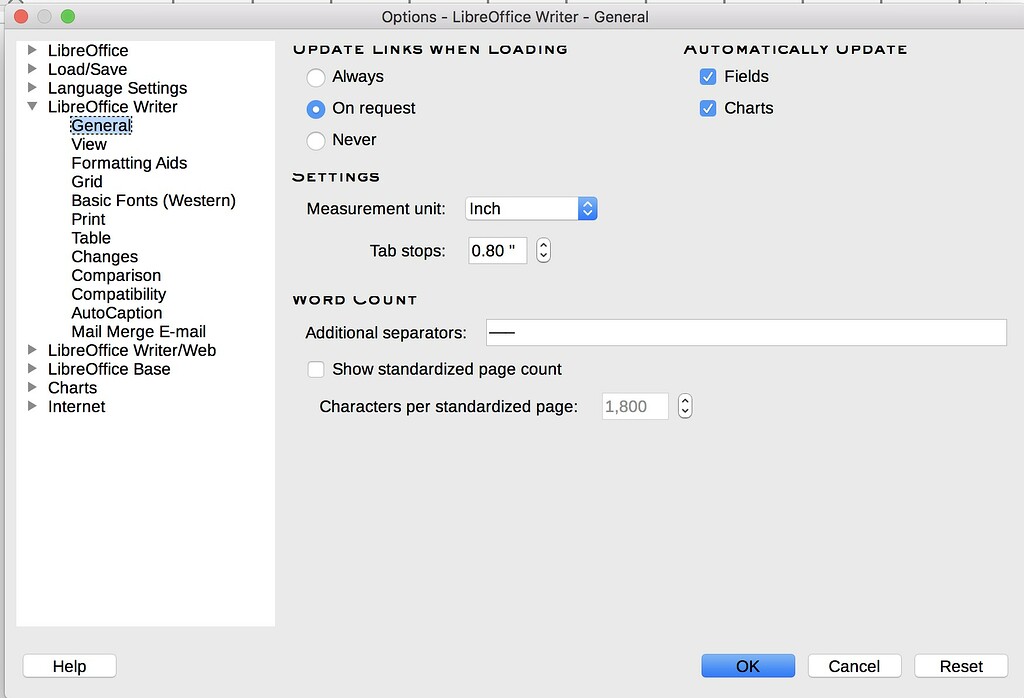This screenshot has width=1024, height=698.
Task: Uncheck the Charts auto-update checkbox
Action: 708,108
